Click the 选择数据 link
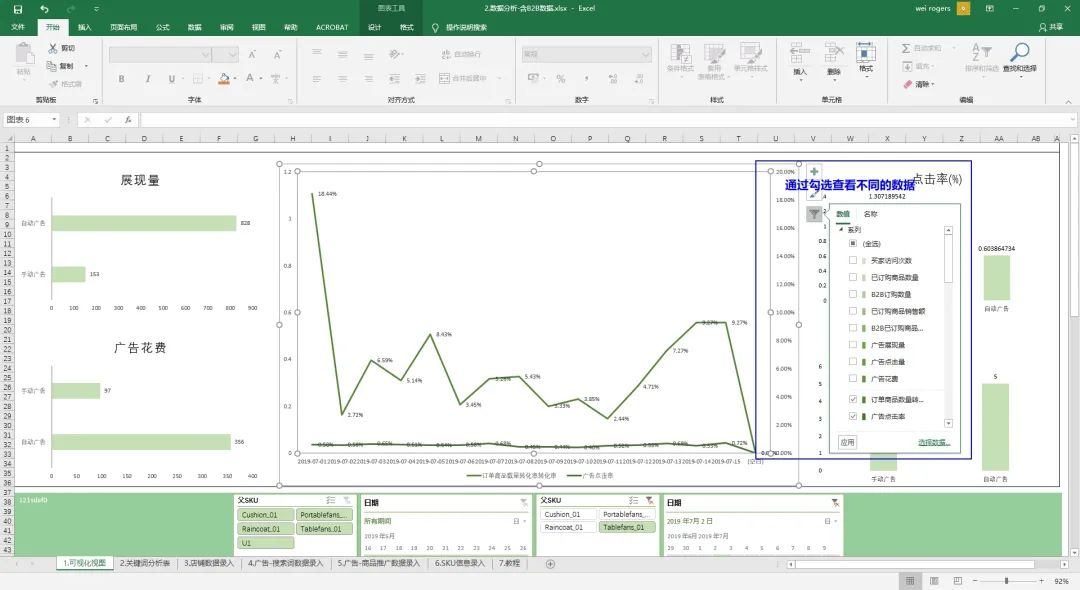Screen dimensions: 1080x590 [x=934, y=442]
